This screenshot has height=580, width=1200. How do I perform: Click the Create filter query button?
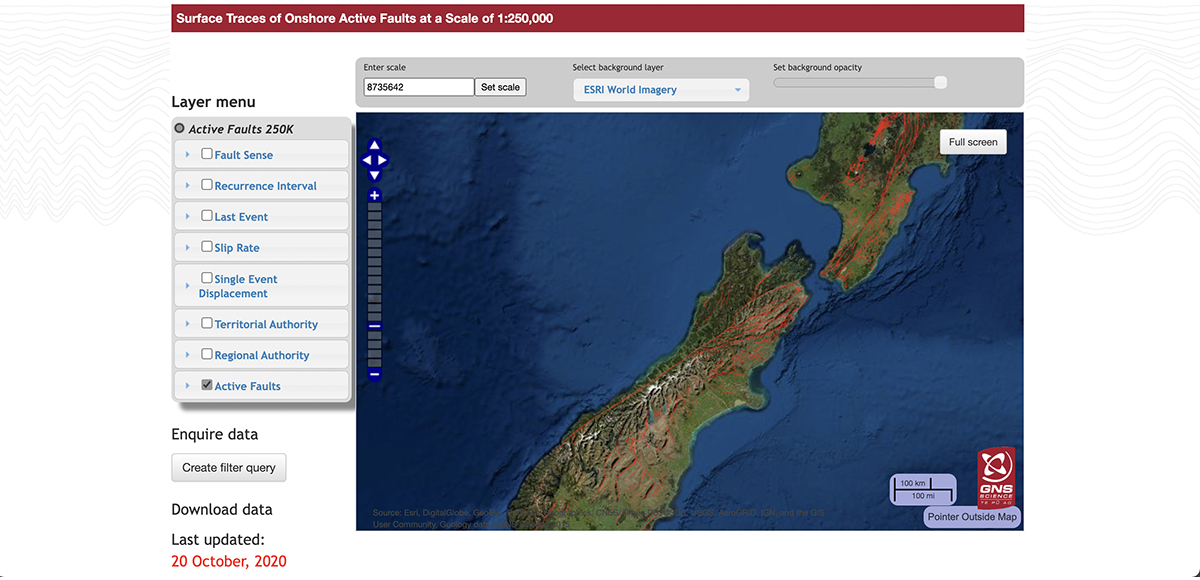click(229, 468)
